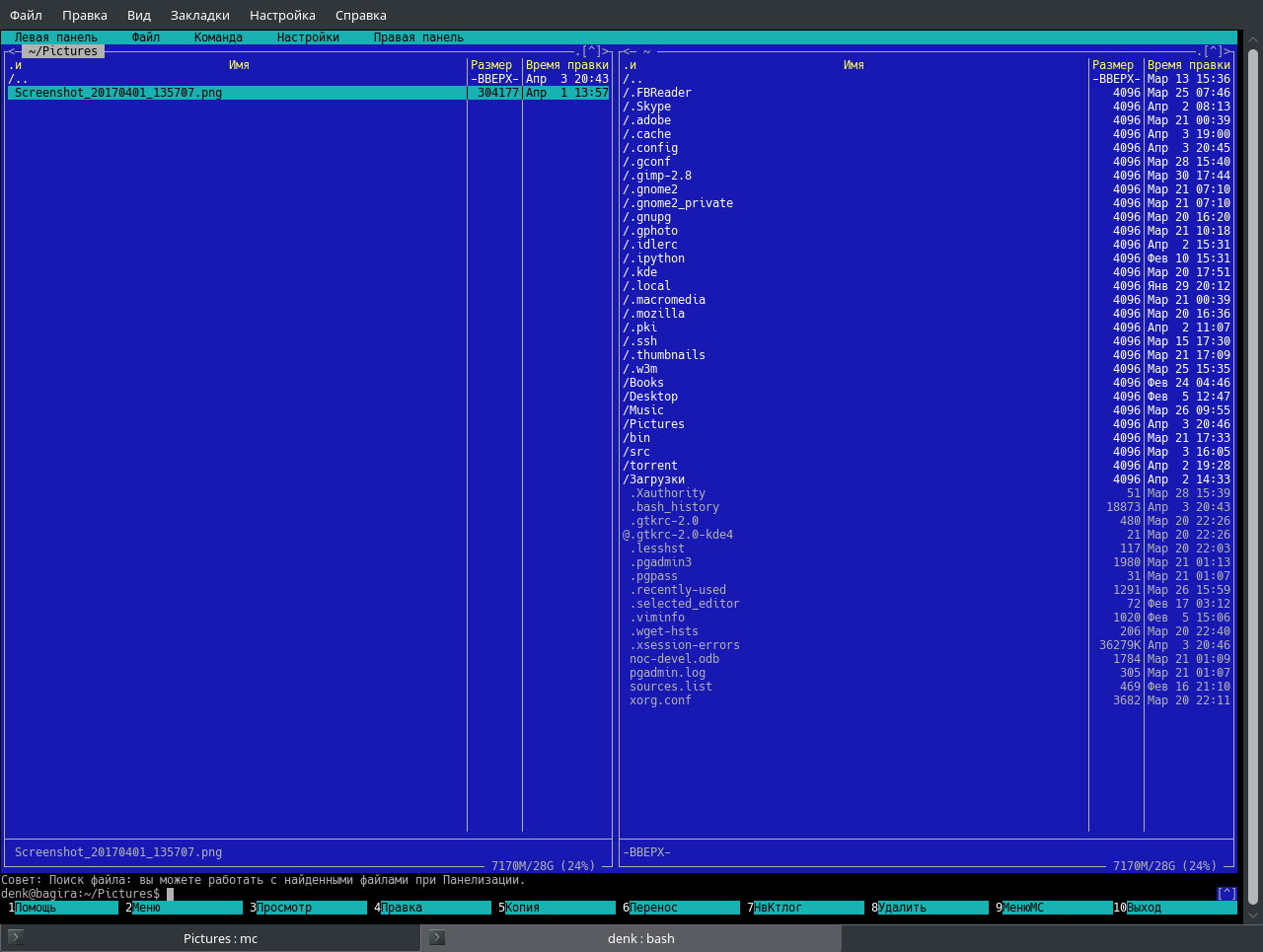Open the Закладки menu in terminal menubar
Image resolution: width=1263 pixels, height=952 pixels.
(x=200, y=15)
